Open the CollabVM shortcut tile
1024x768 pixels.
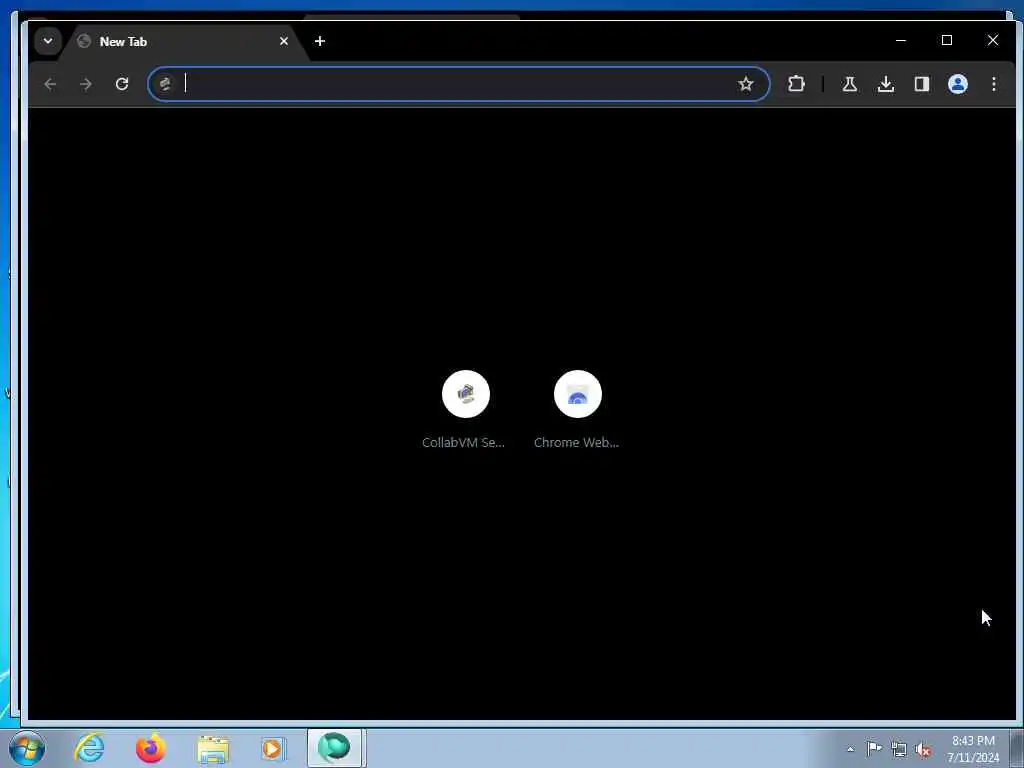pos(466,394)
